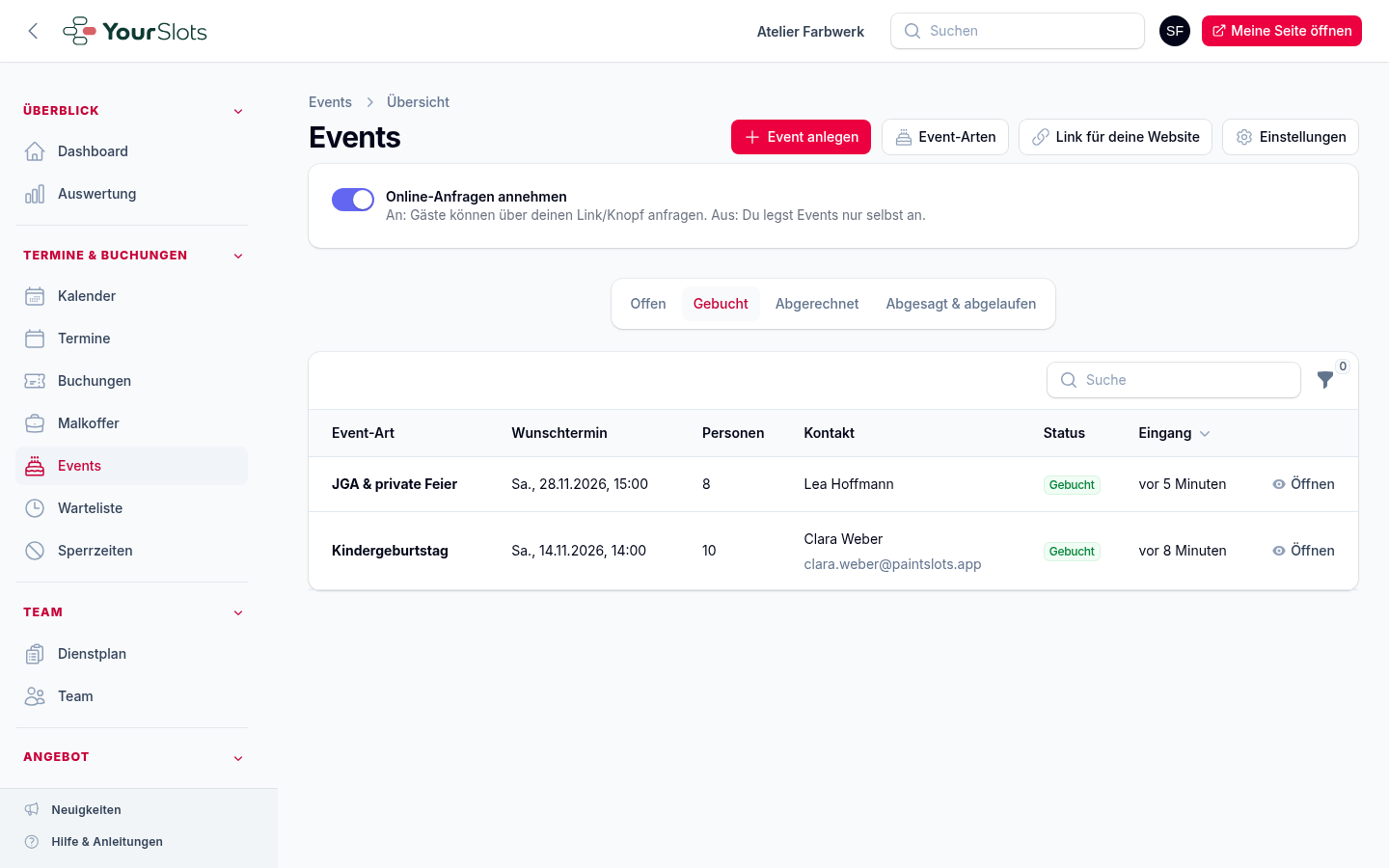Viewport: 1389px width, 868px height.
Task: Click the gear icon on Einstellungen
Action: pyautogui.click(x=1244, y=137)
